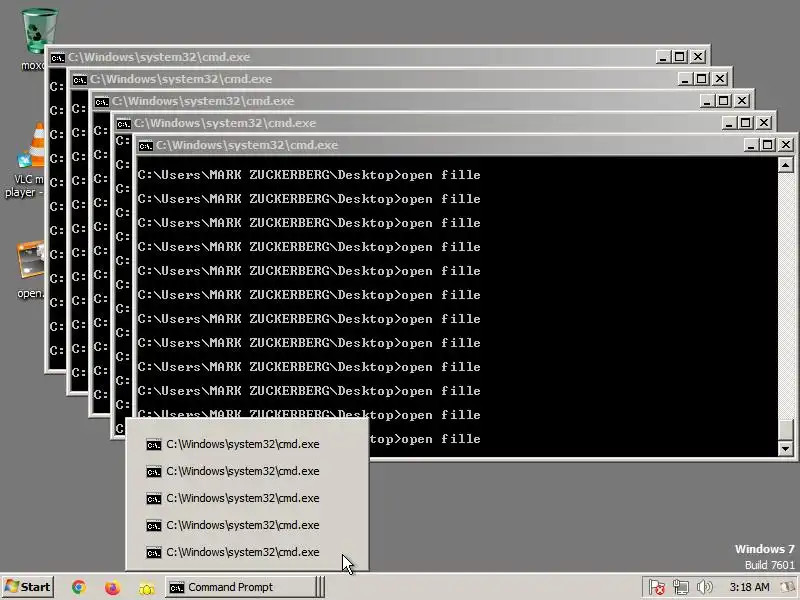Minimize the third cmd.exe window from the back
Screen dimensions: 800x600
[x=707, y=101]
